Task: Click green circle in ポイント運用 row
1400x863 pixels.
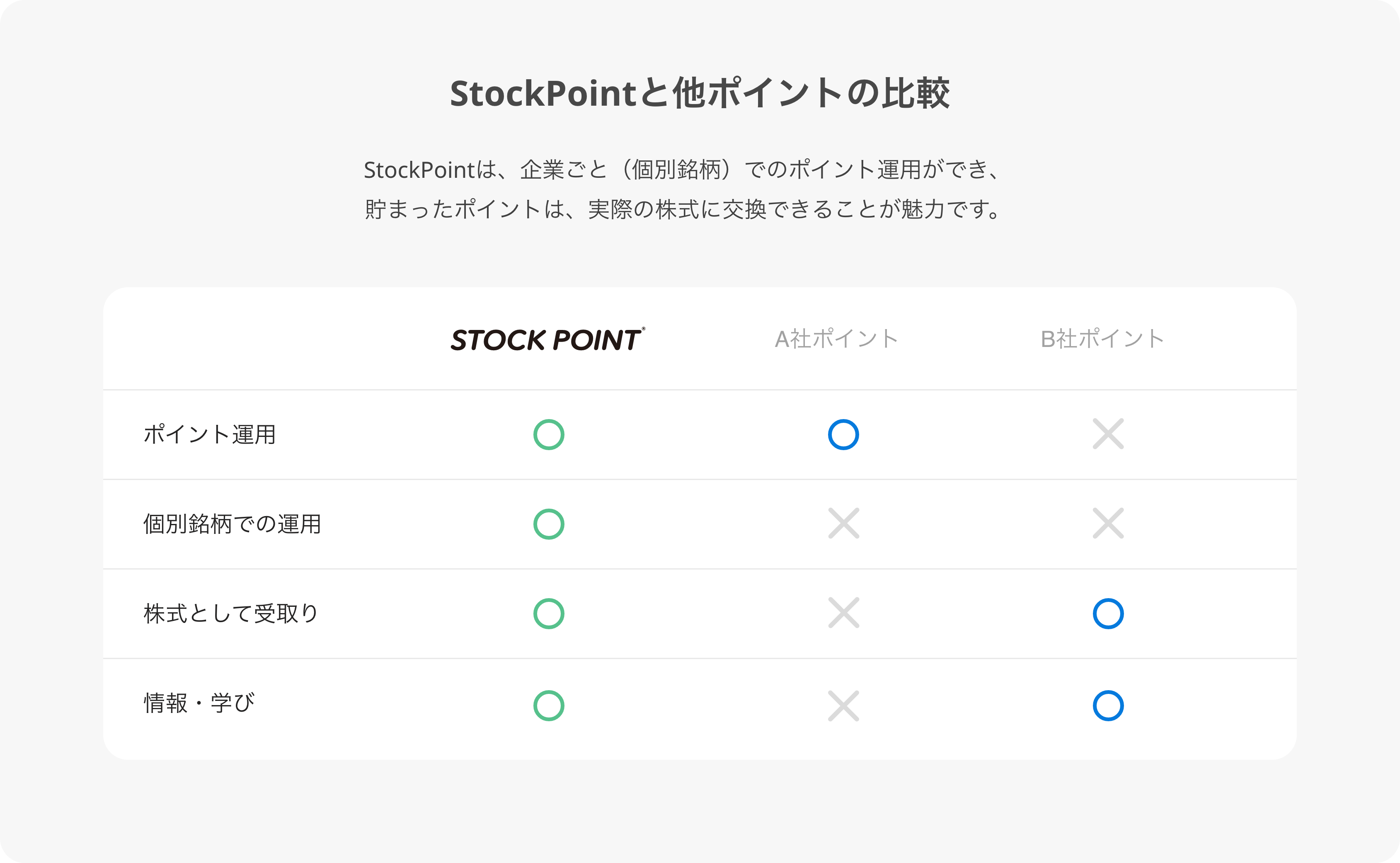Action: point(548,434)
